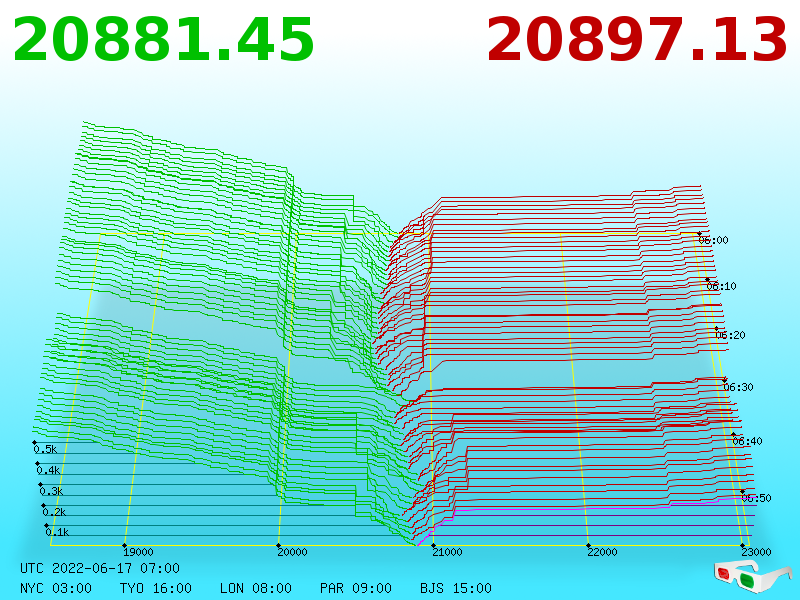Select the 21000 price axis label

click(x=447, y=552)
